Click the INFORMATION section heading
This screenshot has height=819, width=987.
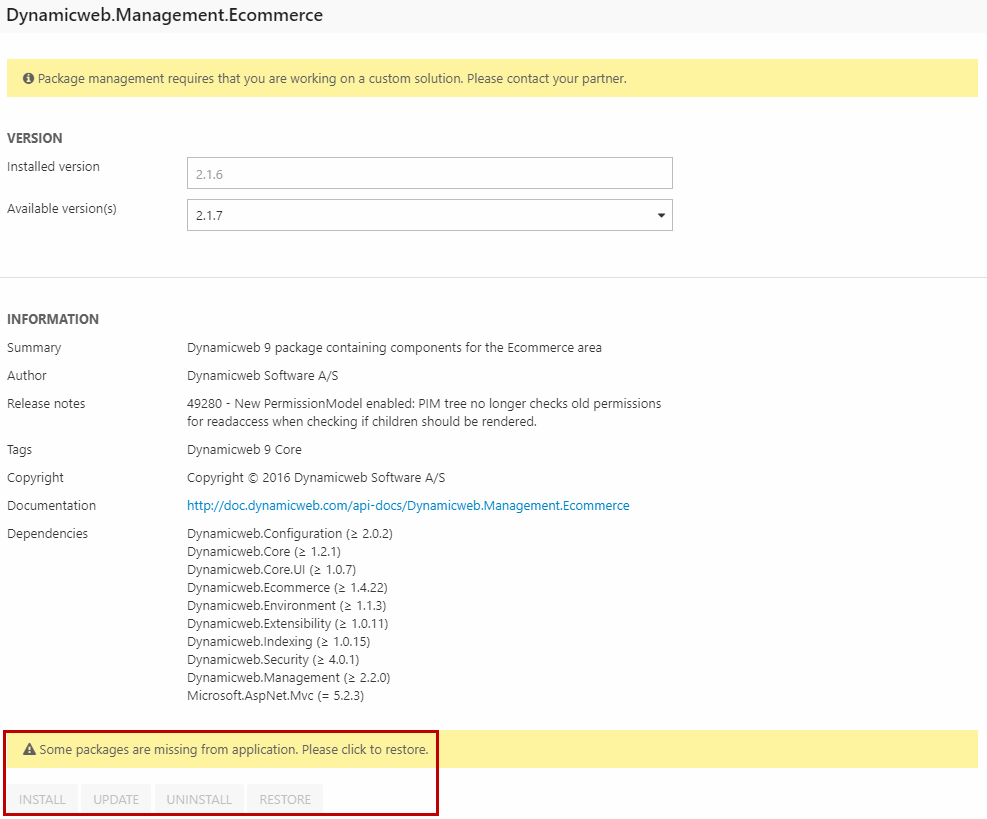53,320
